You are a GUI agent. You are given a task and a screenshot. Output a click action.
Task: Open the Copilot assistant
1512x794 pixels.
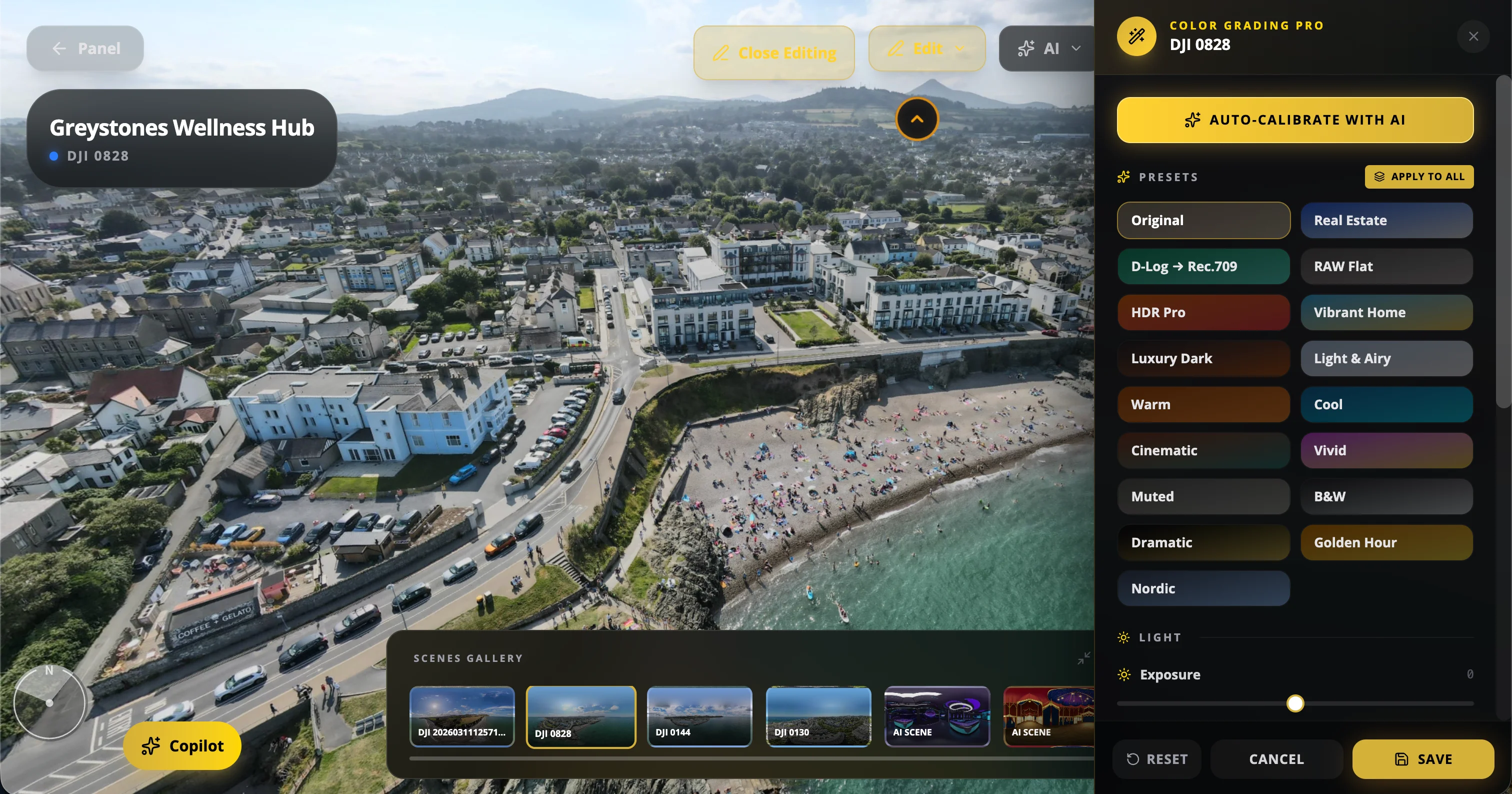pyautogui.click(x=182, y=745)
